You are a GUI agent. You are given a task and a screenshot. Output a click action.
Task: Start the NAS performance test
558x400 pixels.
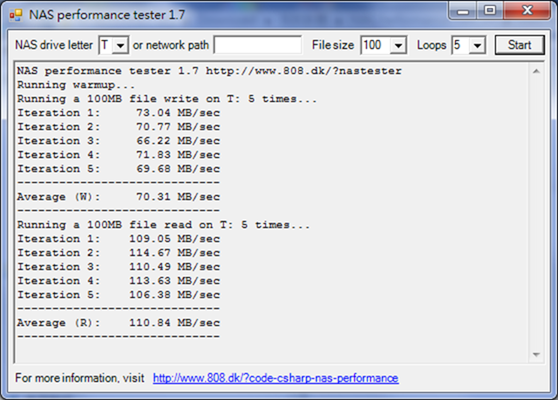click(x=520, y=45)
